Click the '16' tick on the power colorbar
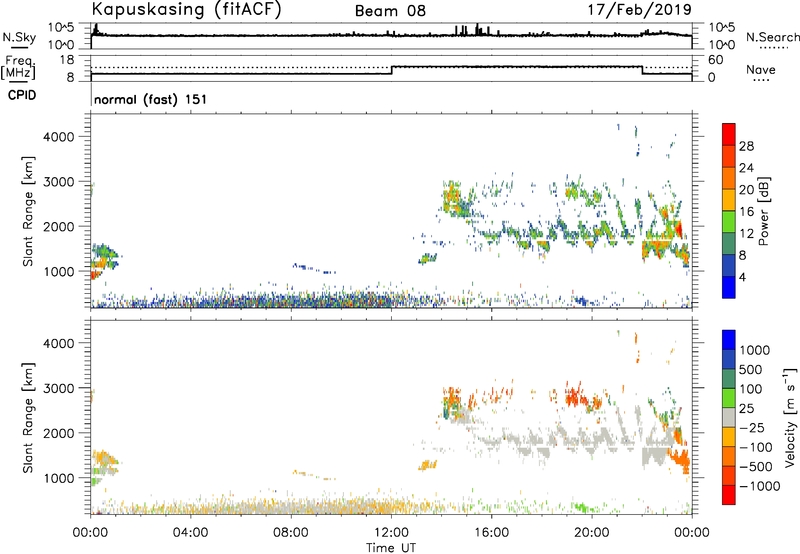800x554 pixels. pos(746,212)
